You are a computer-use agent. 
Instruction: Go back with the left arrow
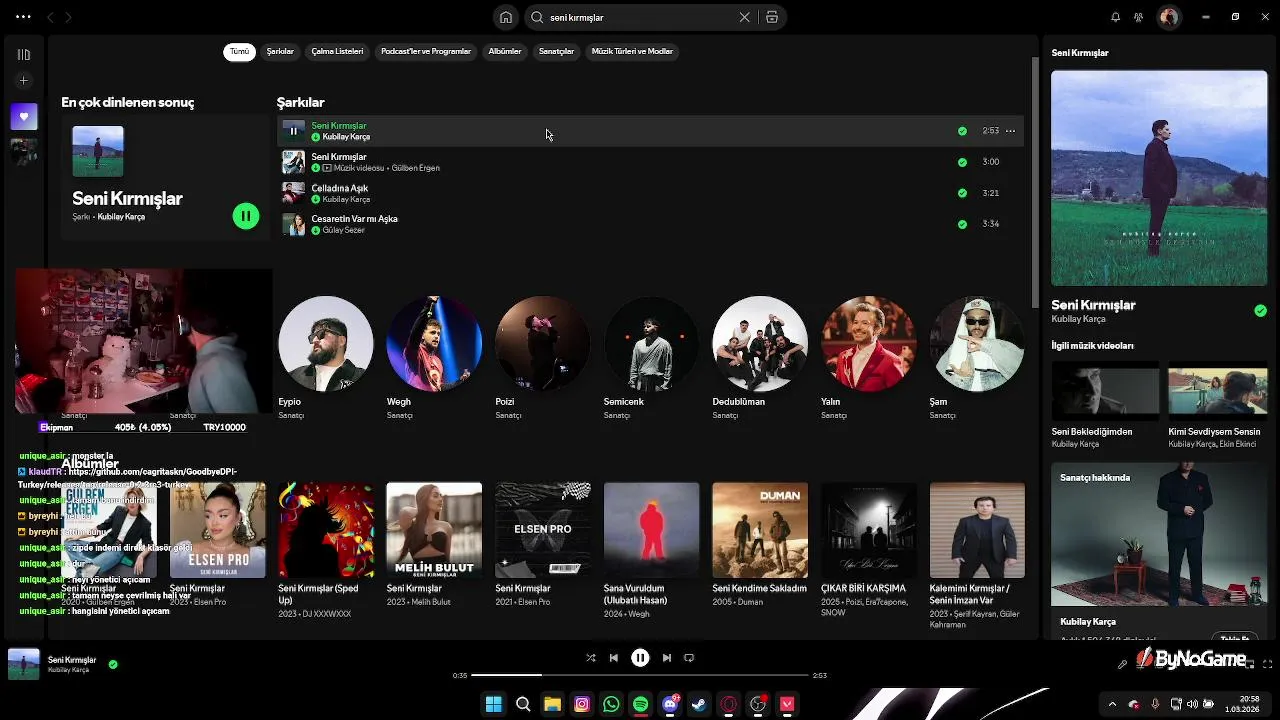(x=50, y=17)
